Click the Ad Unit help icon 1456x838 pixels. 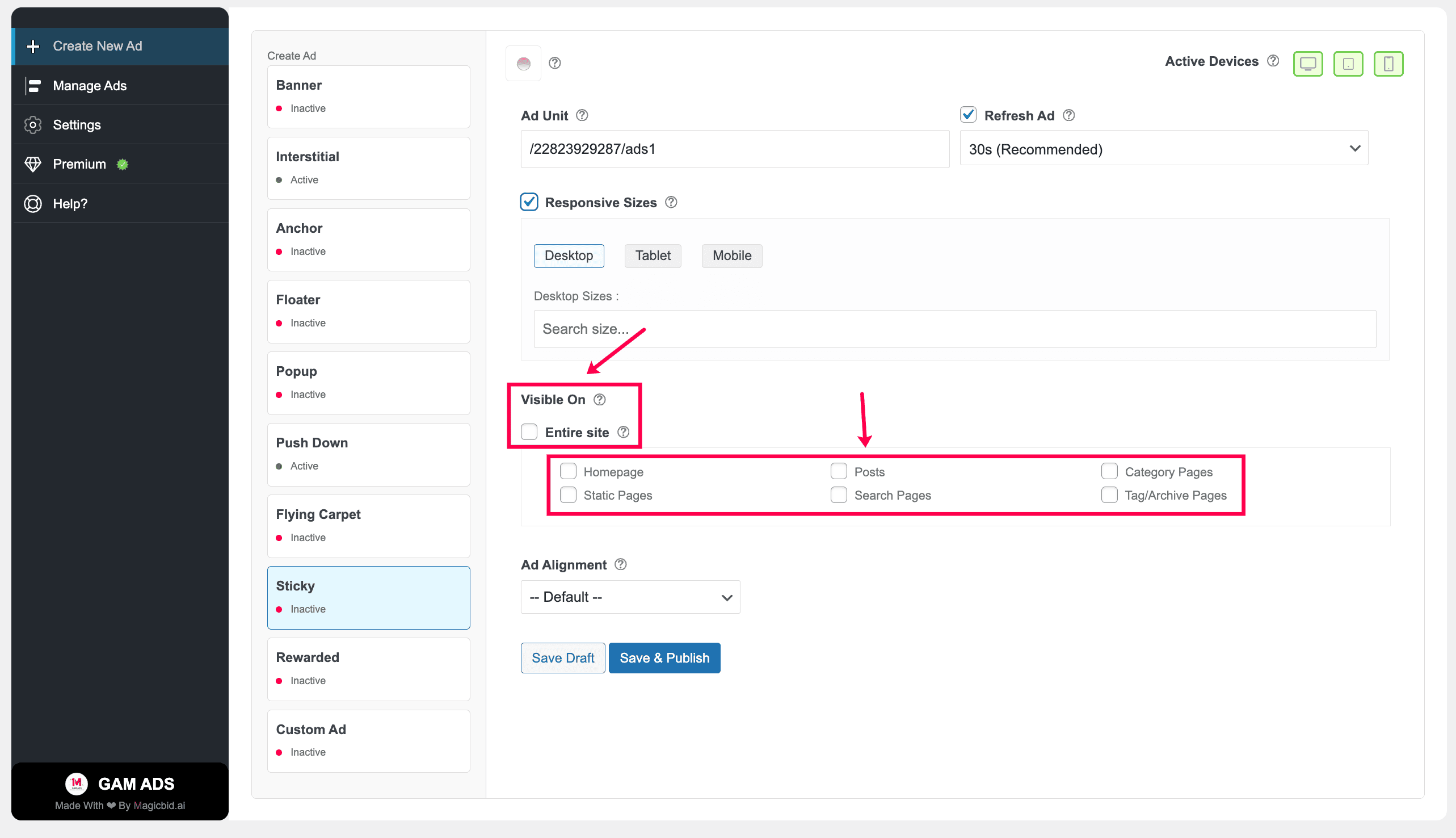point(582,116)
